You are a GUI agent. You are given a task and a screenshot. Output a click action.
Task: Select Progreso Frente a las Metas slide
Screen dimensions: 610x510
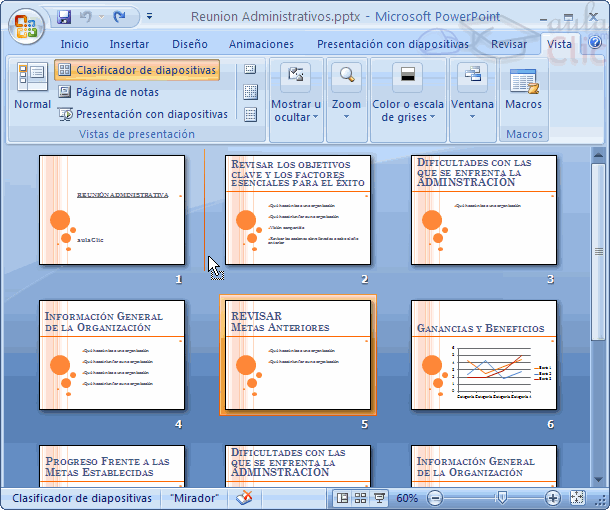pyautogui.click(x=112, y=466)
